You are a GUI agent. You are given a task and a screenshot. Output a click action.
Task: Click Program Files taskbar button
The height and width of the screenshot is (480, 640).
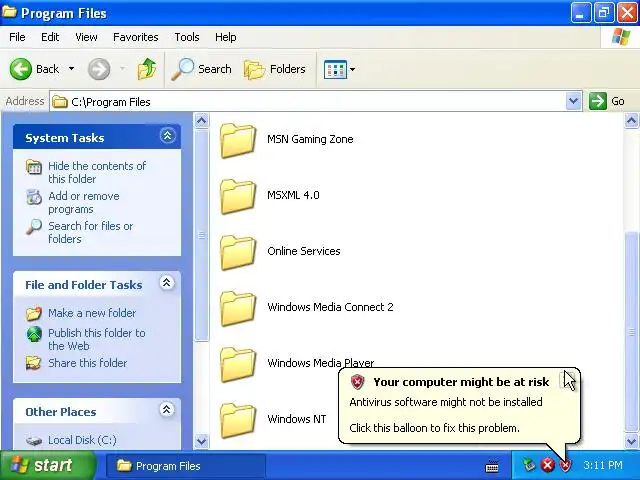(186, 466)
